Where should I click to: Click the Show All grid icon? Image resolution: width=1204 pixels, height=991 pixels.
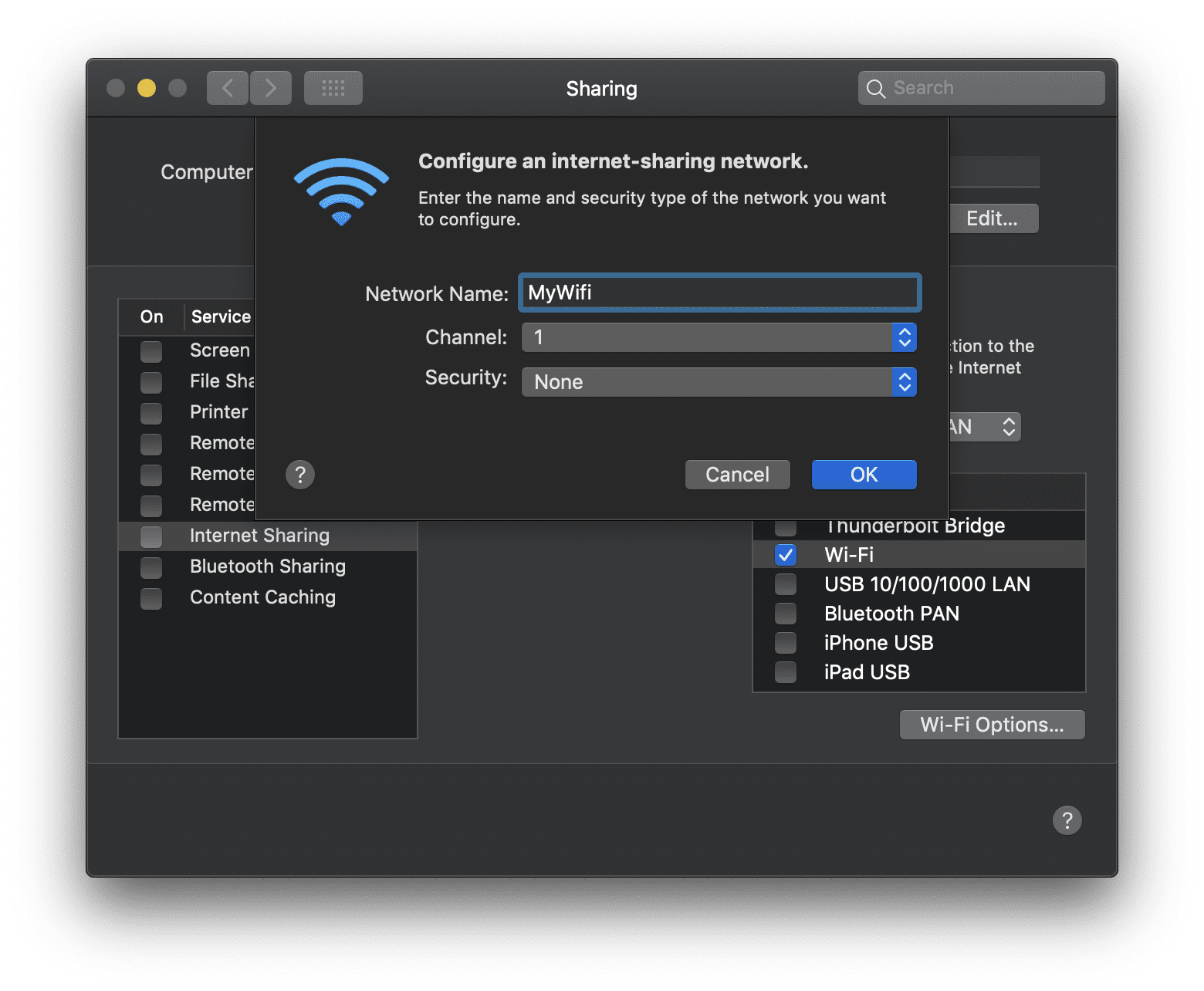(x=333, y=87)
